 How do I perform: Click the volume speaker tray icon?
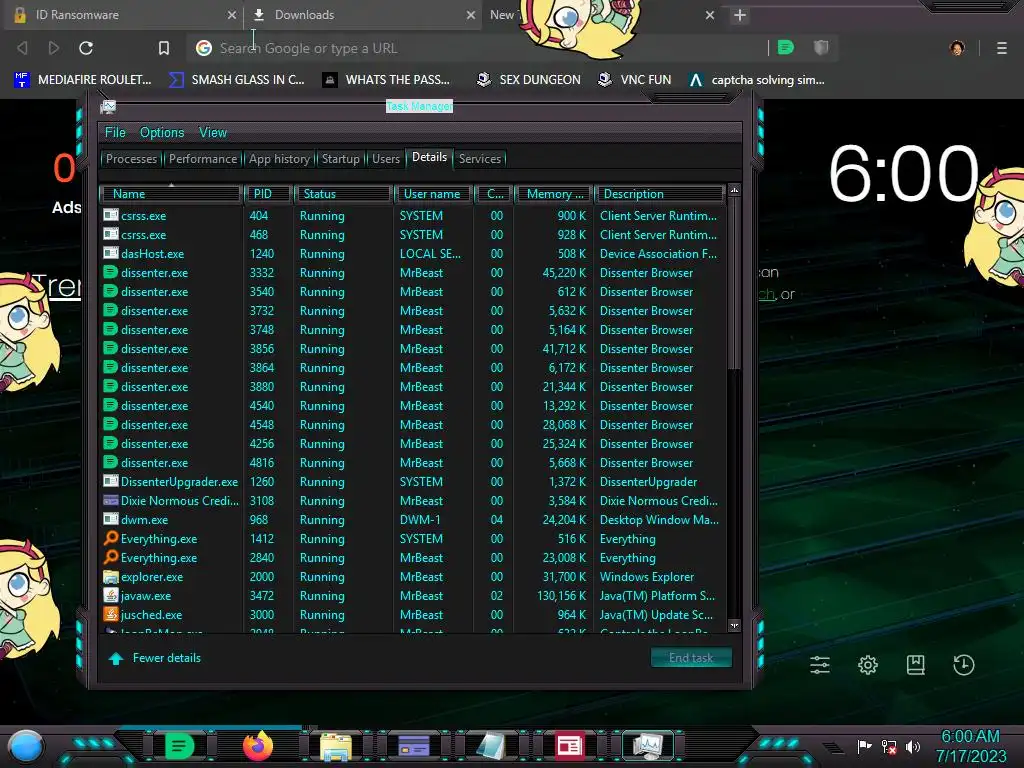tap(913, 746)
